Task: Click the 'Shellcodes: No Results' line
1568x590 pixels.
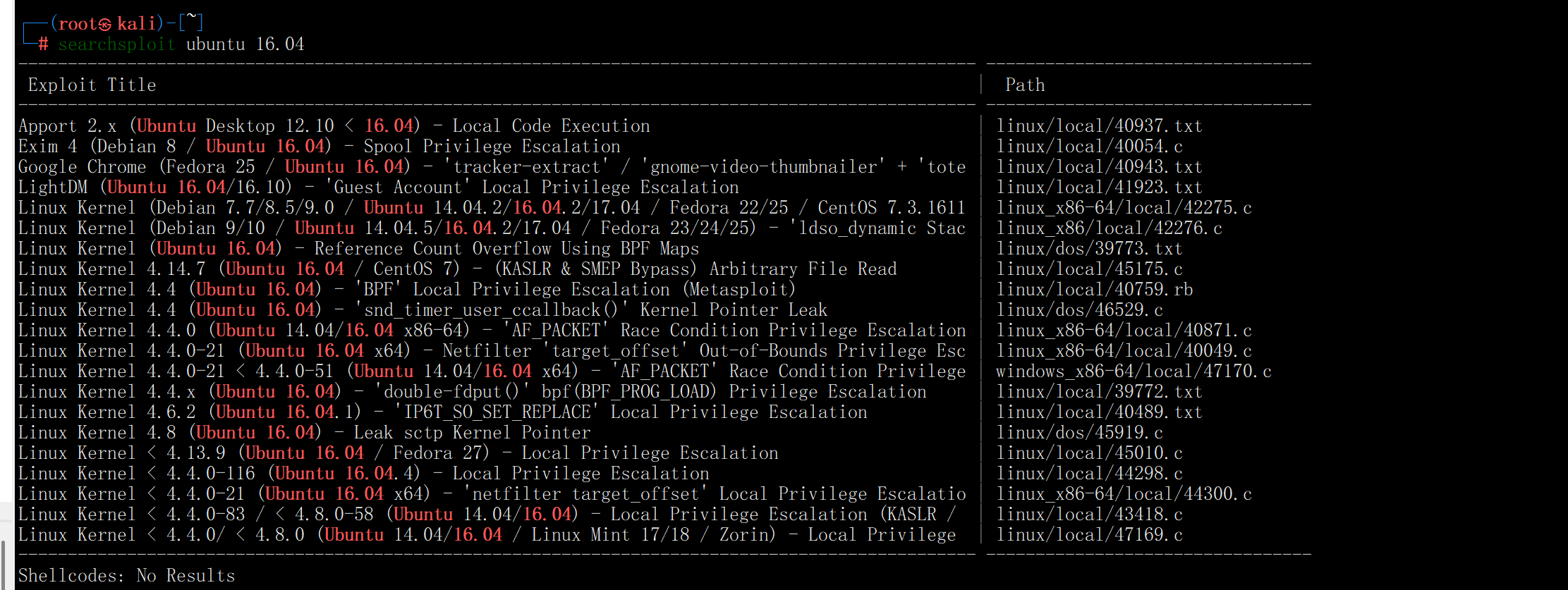Action: coord(127,576)
